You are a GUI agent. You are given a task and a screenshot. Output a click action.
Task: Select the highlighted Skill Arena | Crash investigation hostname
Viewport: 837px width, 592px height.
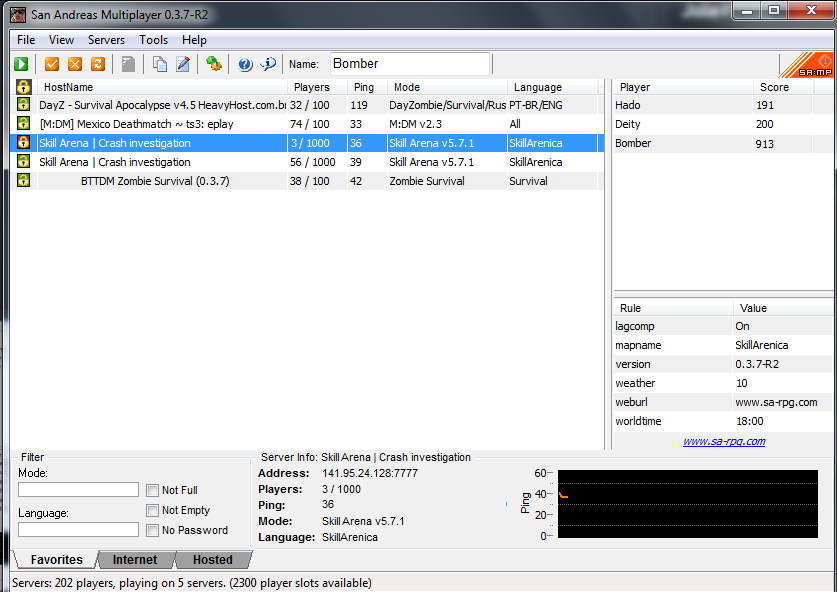[115, 143]
